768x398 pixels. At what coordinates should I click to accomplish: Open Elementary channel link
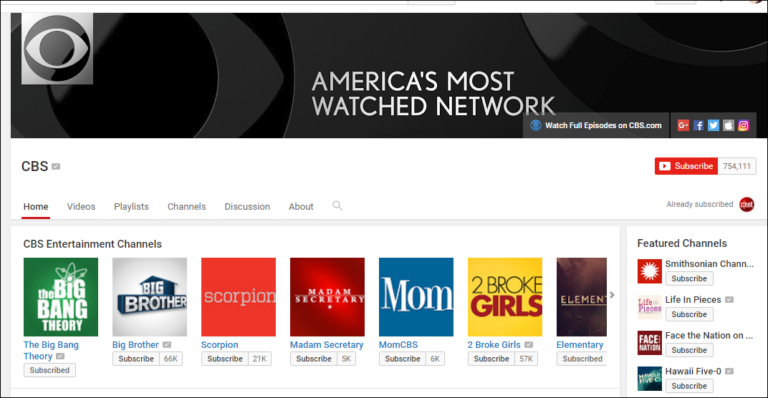tap(580, 345)
